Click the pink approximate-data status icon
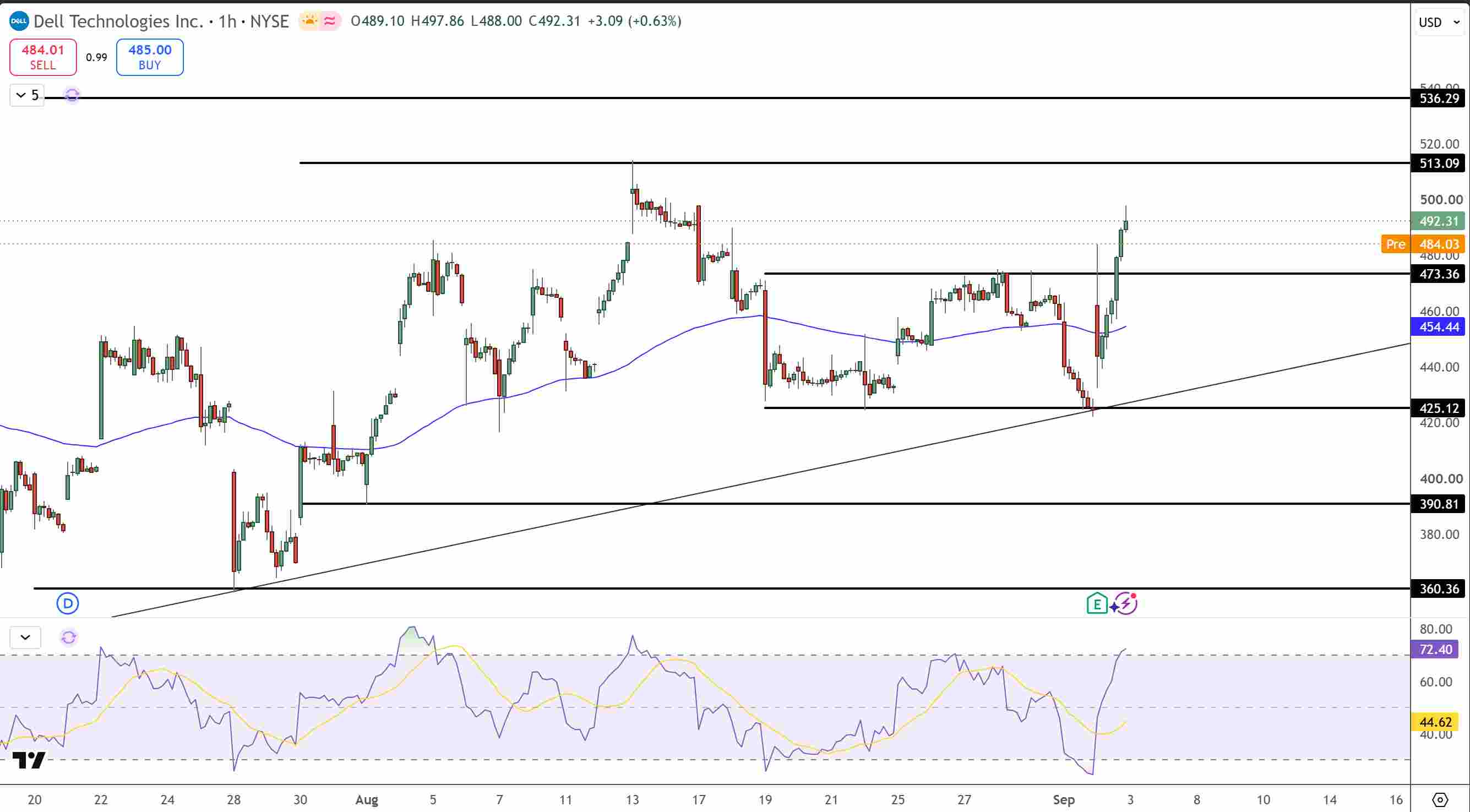Viewport: 1470px width, 812px height. pos(330,21)
